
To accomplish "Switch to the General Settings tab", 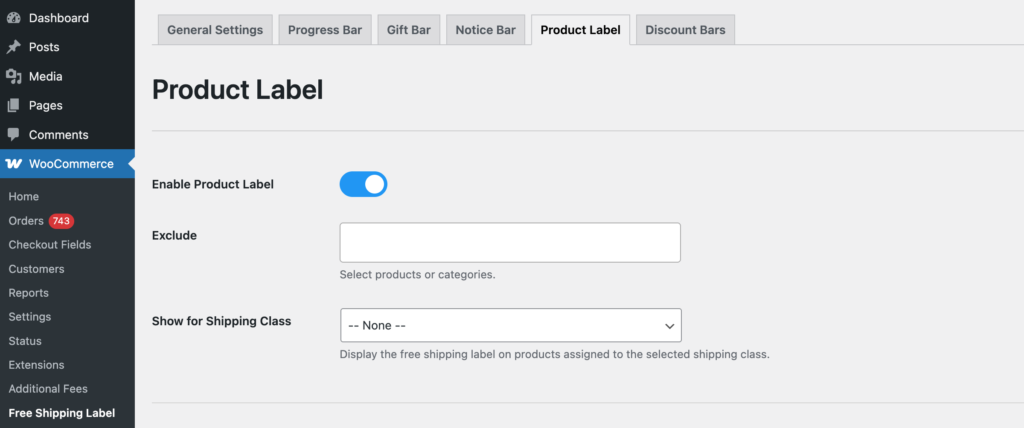I will pos(215,30).
